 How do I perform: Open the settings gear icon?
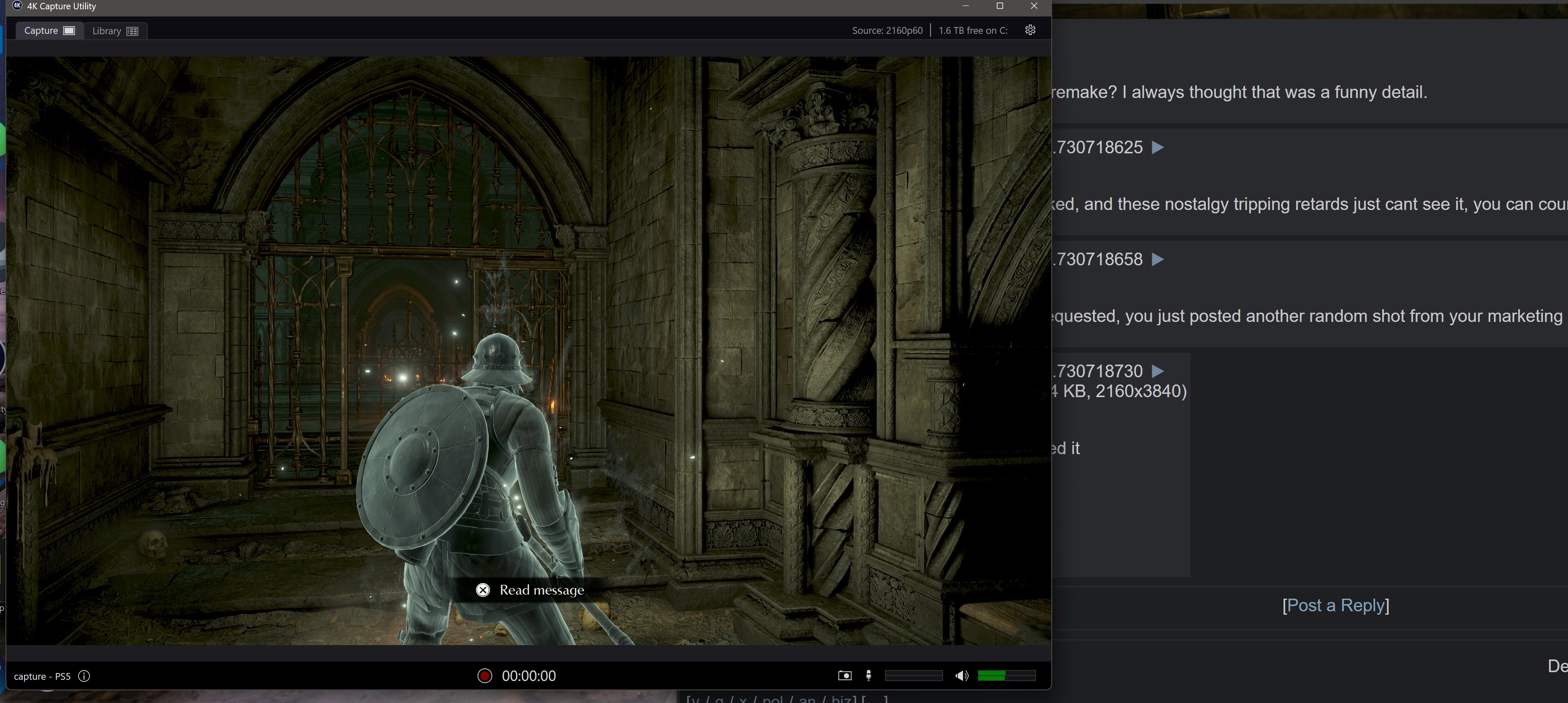click(x=1030, y=30)
